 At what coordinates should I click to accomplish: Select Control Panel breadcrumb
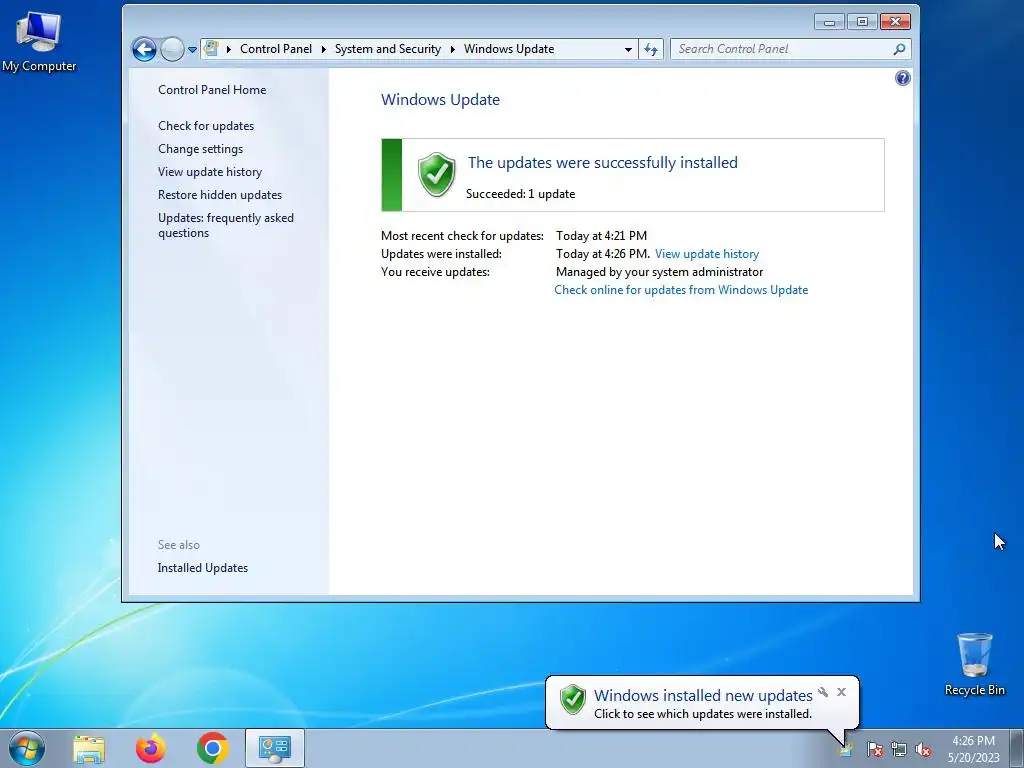coord(276,49)
